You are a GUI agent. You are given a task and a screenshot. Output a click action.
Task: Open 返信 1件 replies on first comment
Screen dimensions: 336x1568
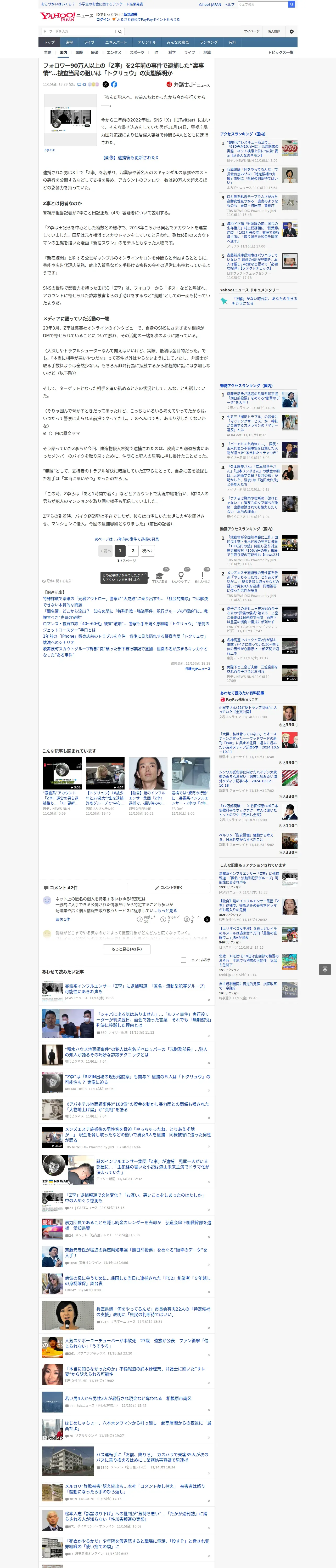(x=62, y=919)
